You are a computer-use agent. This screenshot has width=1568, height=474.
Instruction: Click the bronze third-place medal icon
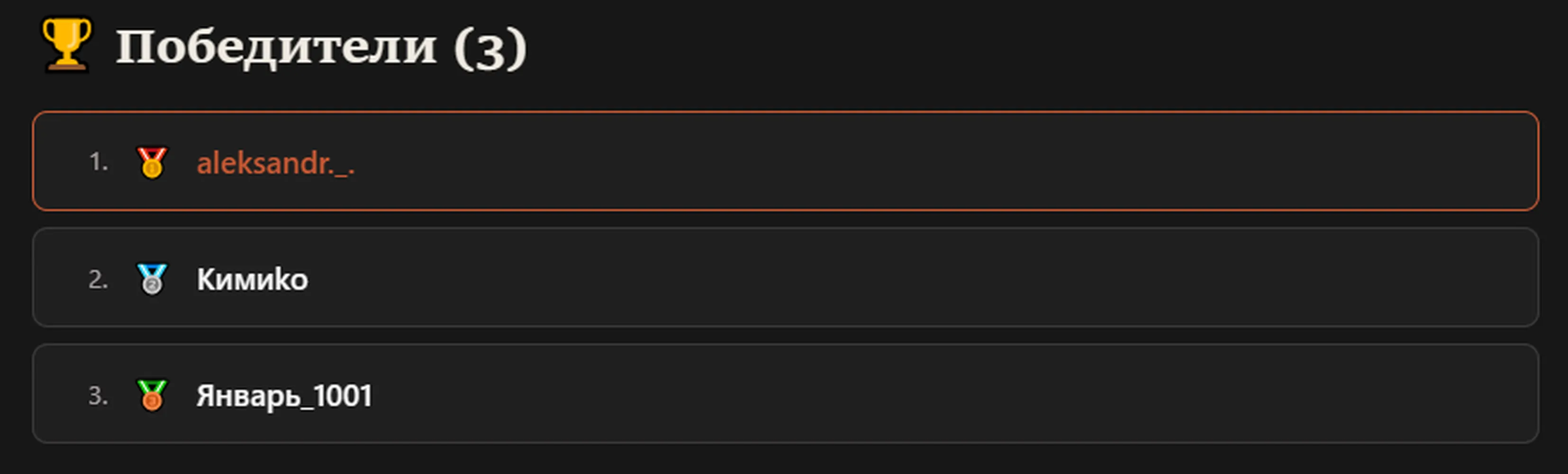152,395
